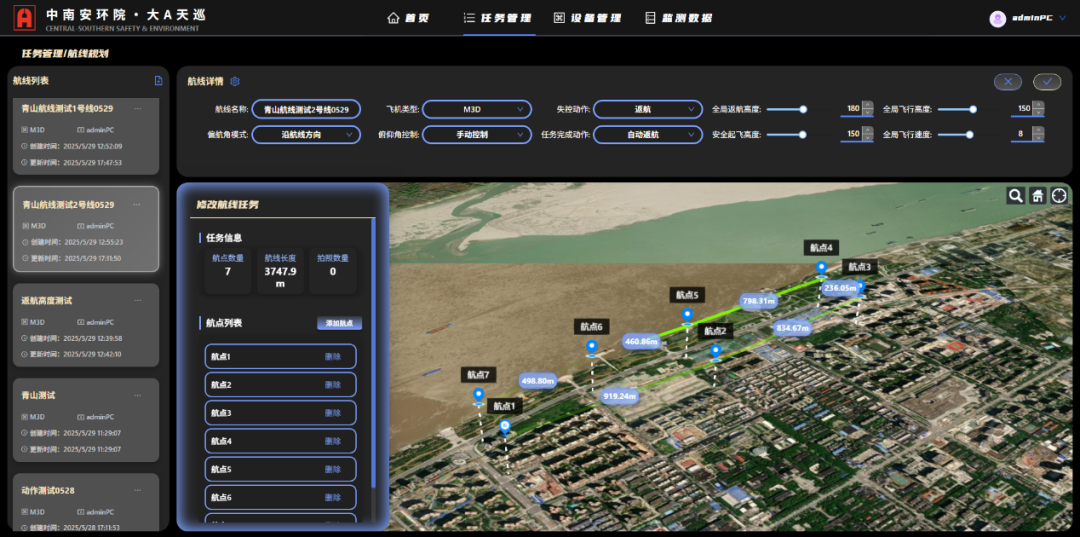Screen dimensions: 1080x537
Task: Click the X cancel button in 航线详情 panel
Action: click(x=1007, y=82)
